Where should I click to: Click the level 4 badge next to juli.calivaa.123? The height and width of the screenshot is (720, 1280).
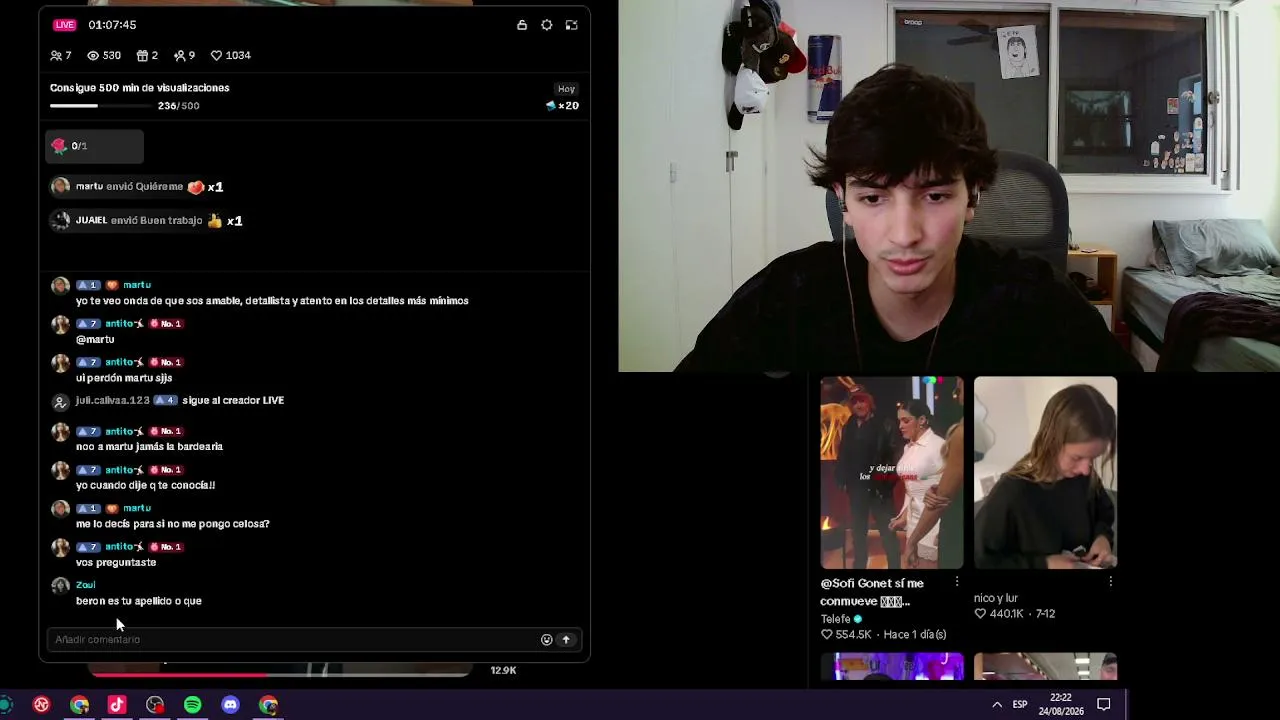click(165, 400)
